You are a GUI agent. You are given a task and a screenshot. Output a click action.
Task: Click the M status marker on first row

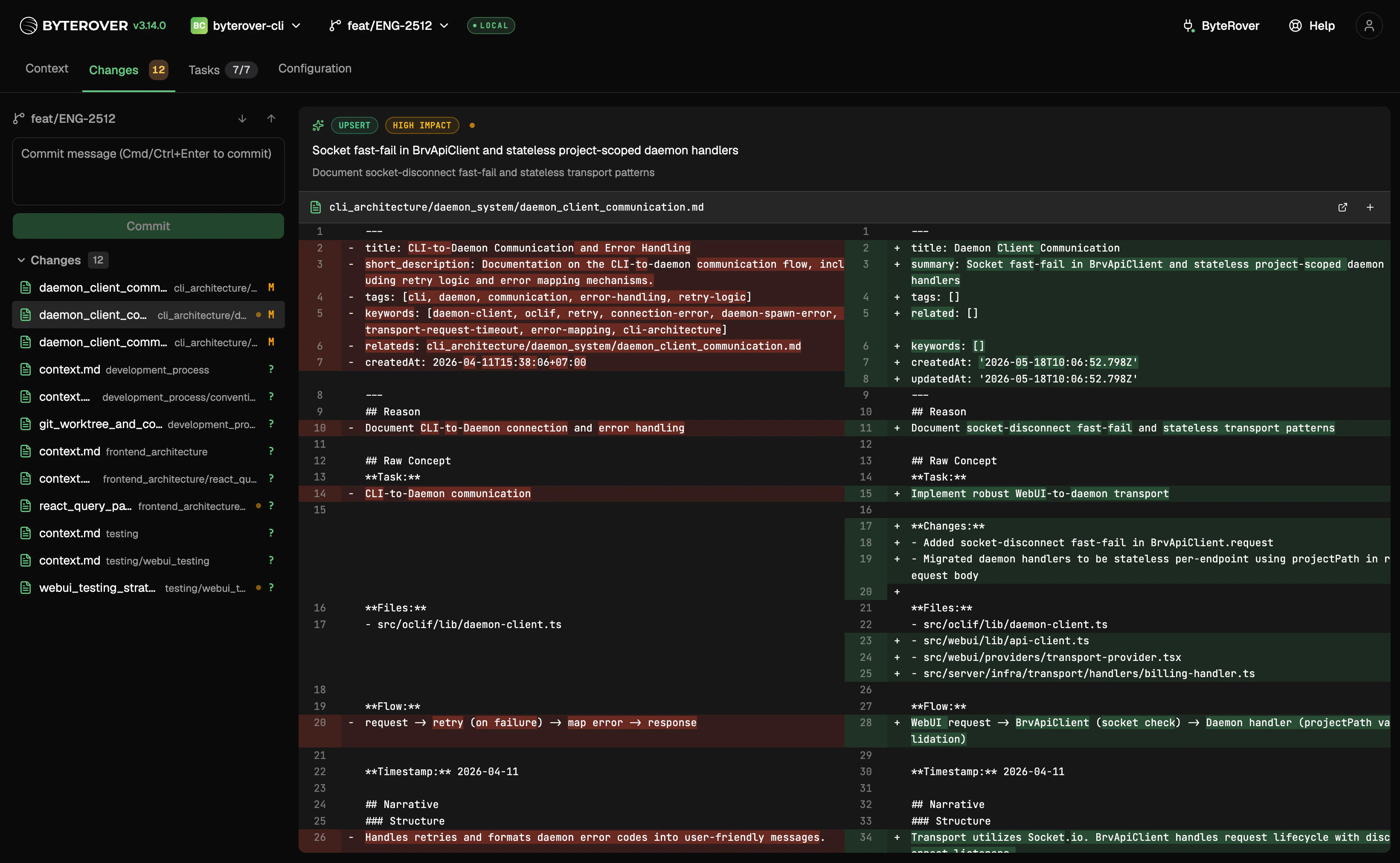(x=271, y=288)
